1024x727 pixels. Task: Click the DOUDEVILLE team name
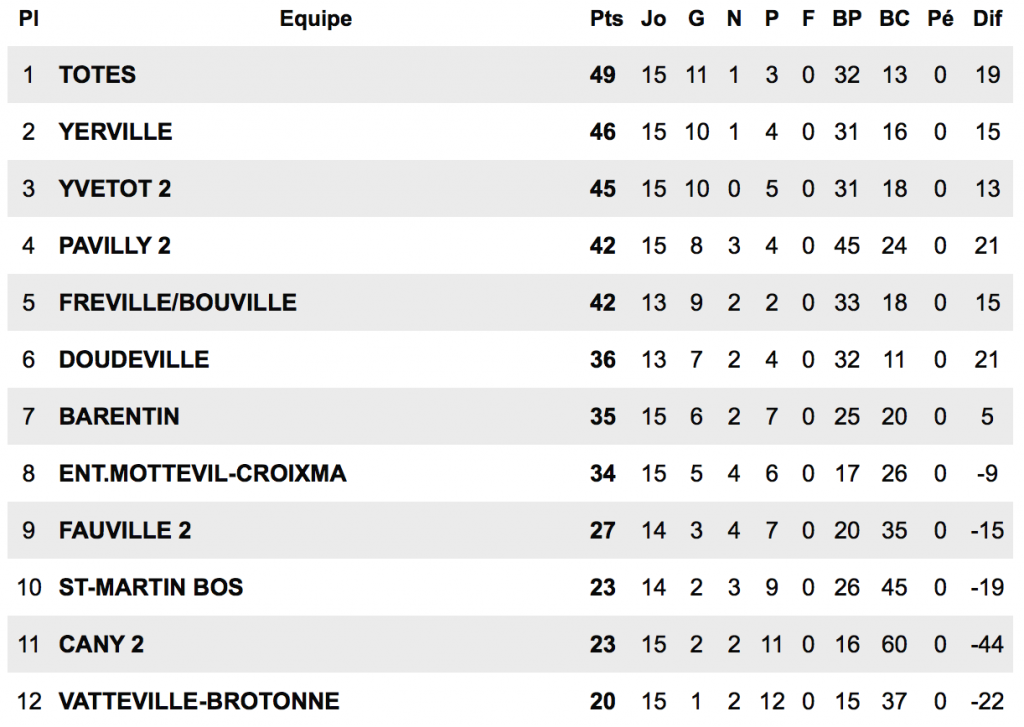[134, 359]
